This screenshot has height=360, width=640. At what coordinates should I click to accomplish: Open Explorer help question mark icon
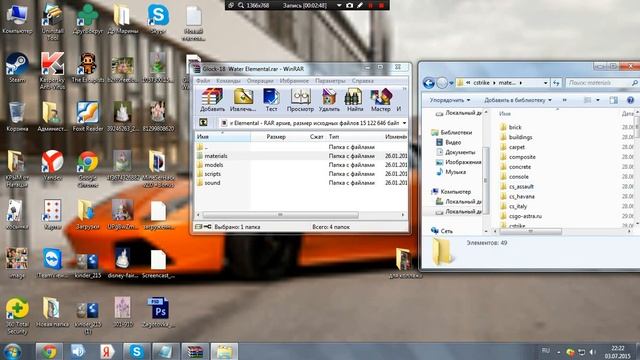tap(630, 100)
